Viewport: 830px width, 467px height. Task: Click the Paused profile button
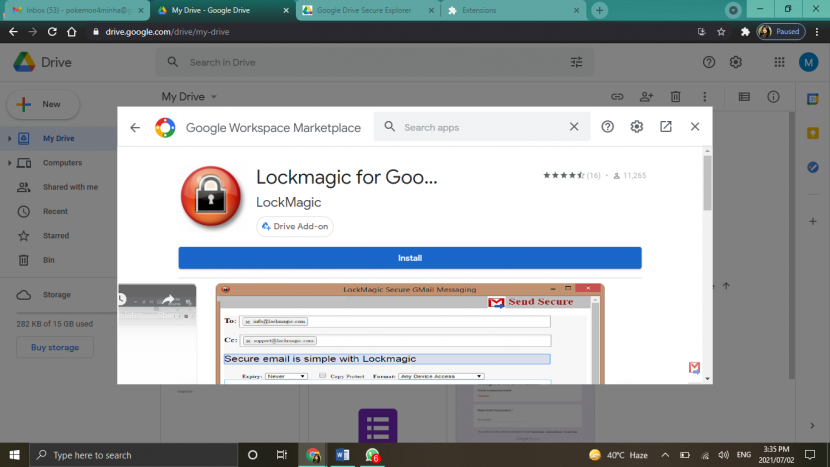click(780, 32)
